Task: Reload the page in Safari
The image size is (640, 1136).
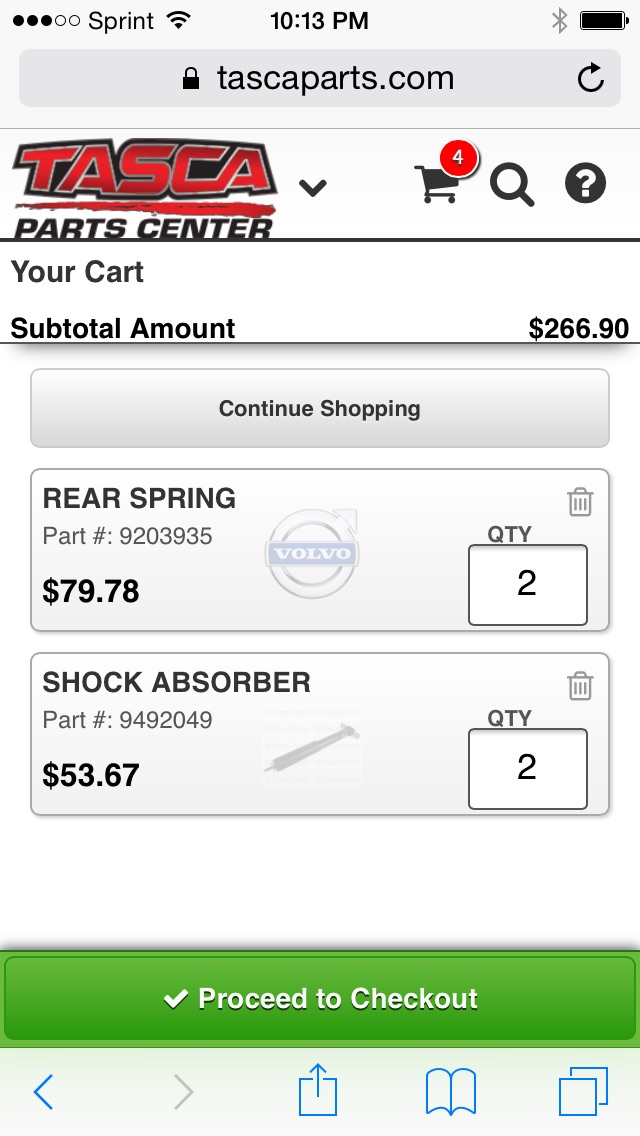Action: tap(591, 78)
